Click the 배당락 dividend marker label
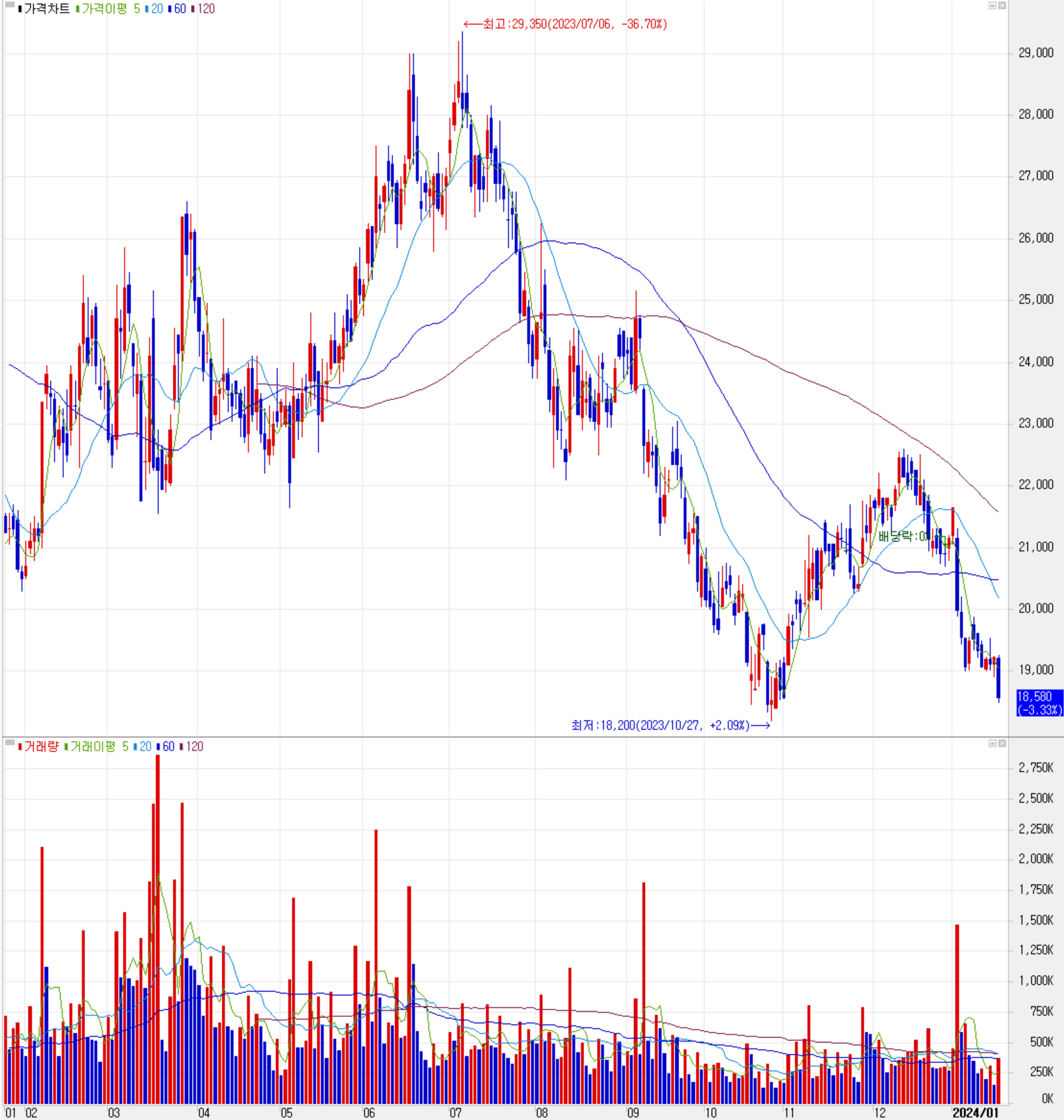The image size is (1064, 1120). click(903, 536)
